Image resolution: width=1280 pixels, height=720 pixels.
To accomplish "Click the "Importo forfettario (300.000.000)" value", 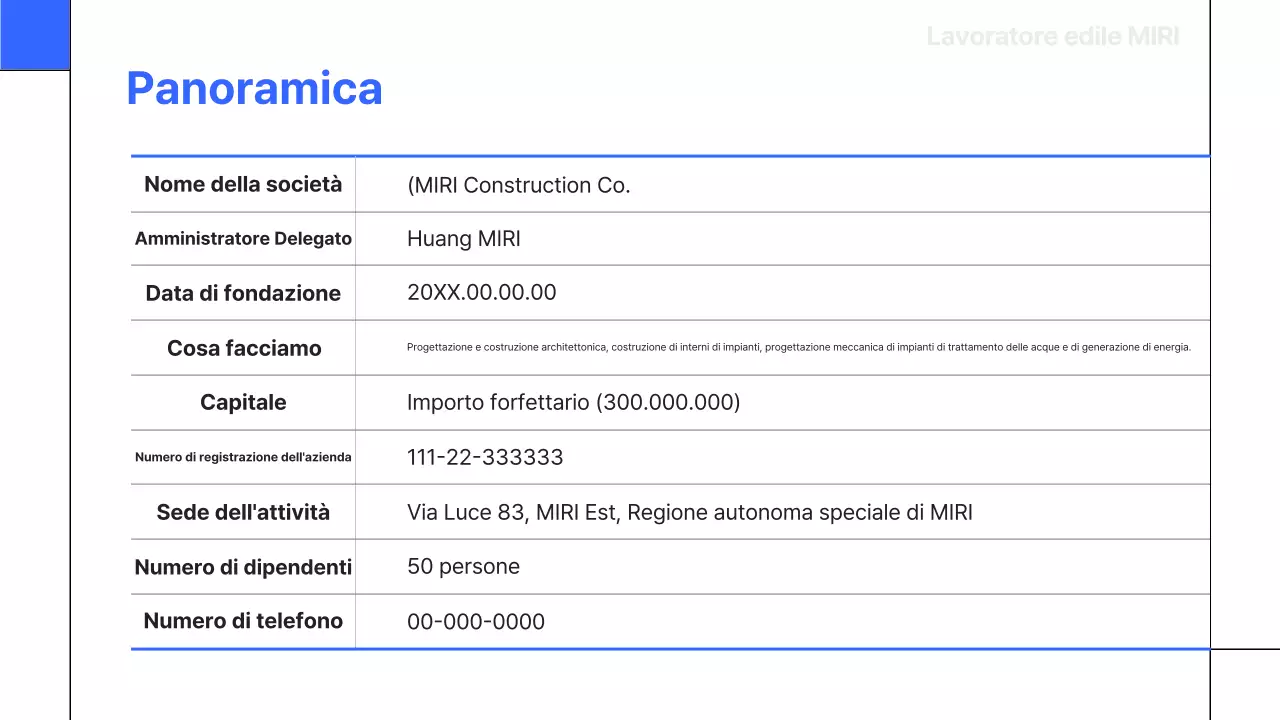I will 573,402.
